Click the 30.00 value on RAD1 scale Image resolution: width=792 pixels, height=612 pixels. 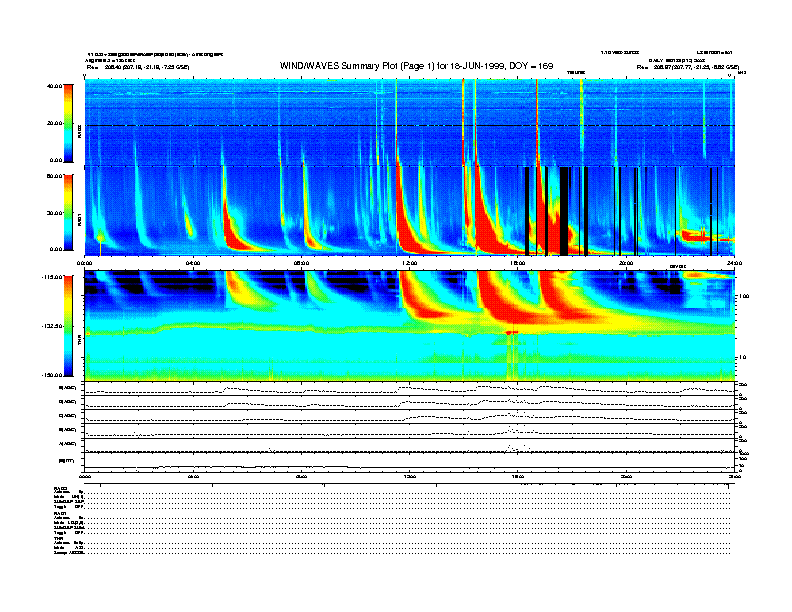pos(54,213)
